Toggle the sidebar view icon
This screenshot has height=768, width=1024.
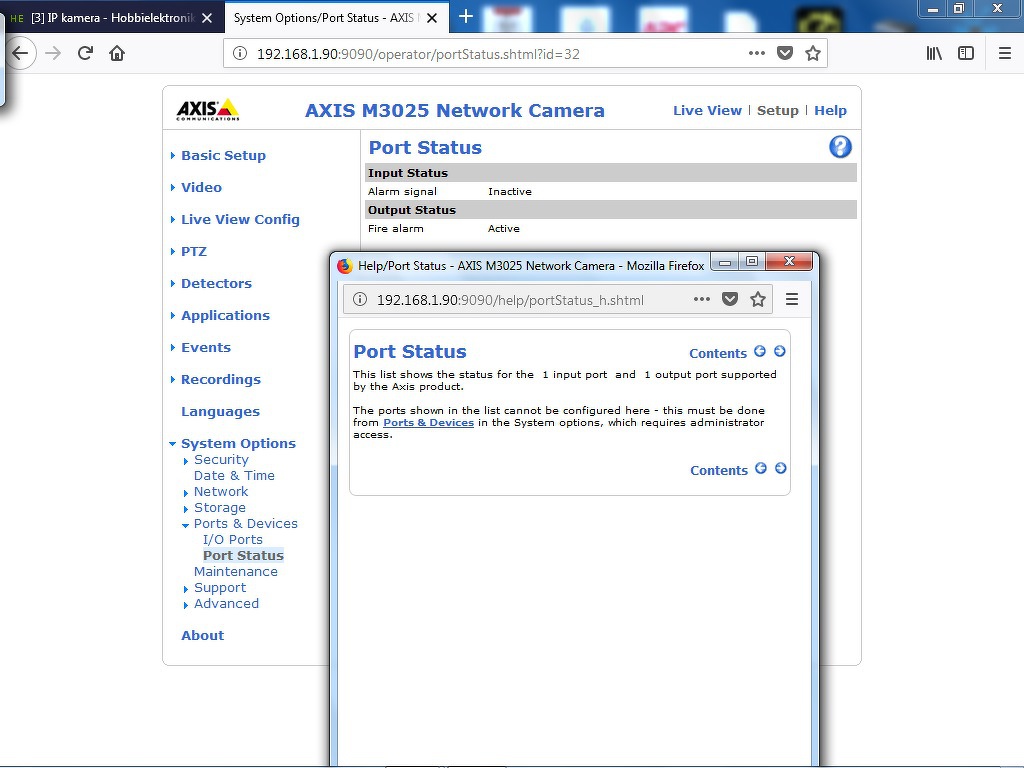pos(966,54)
